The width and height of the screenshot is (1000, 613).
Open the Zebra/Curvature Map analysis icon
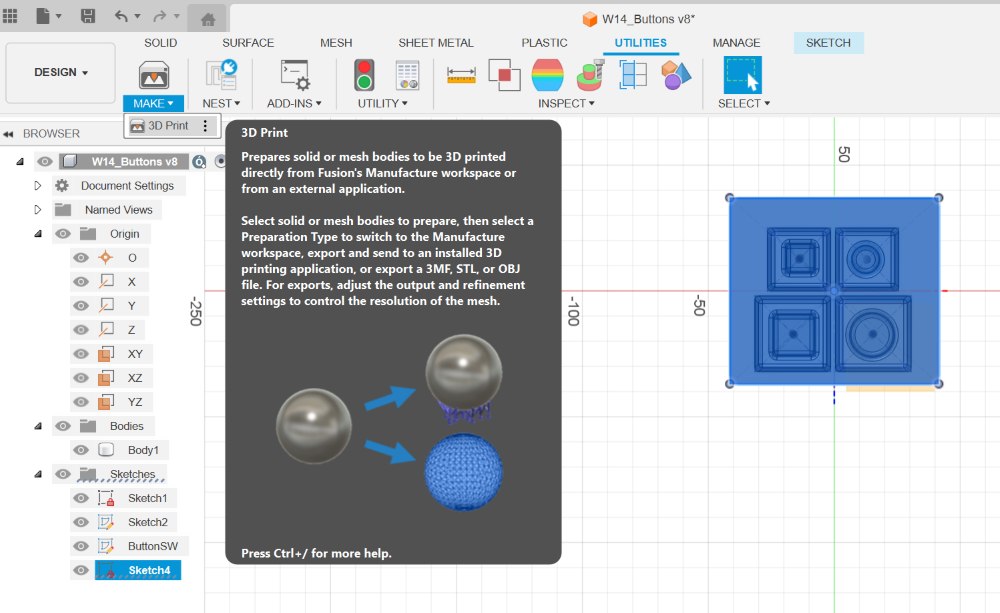547,75
